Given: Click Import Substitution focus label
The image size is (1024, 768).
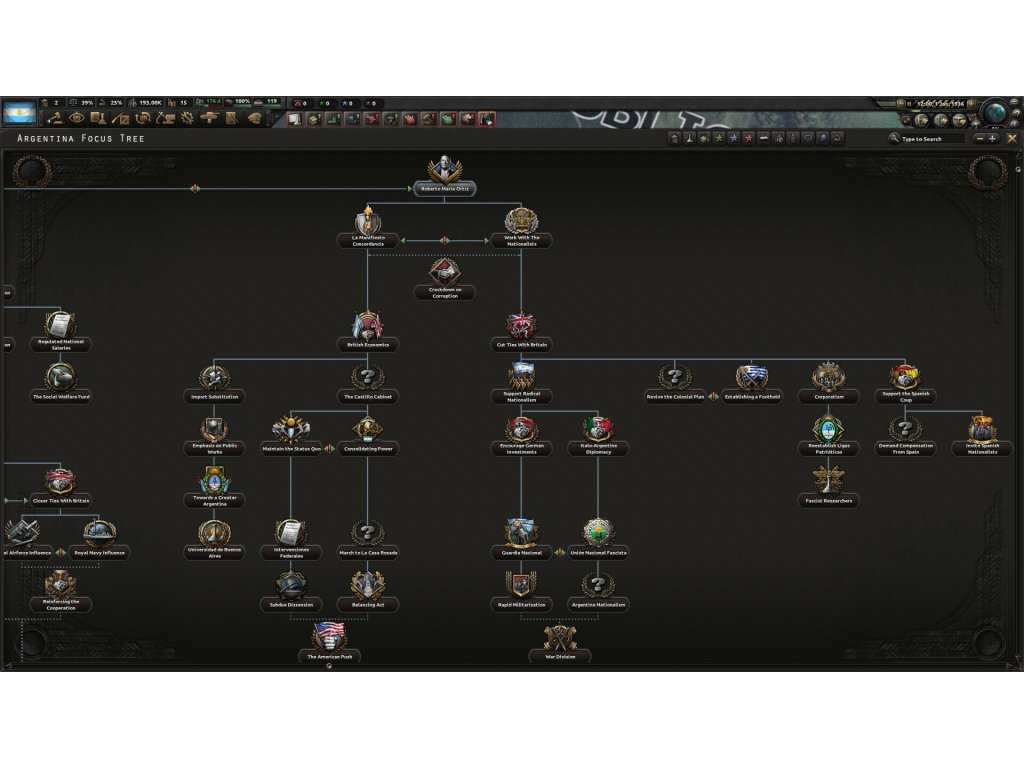Looking at the screenshot, I should (214, 396).
